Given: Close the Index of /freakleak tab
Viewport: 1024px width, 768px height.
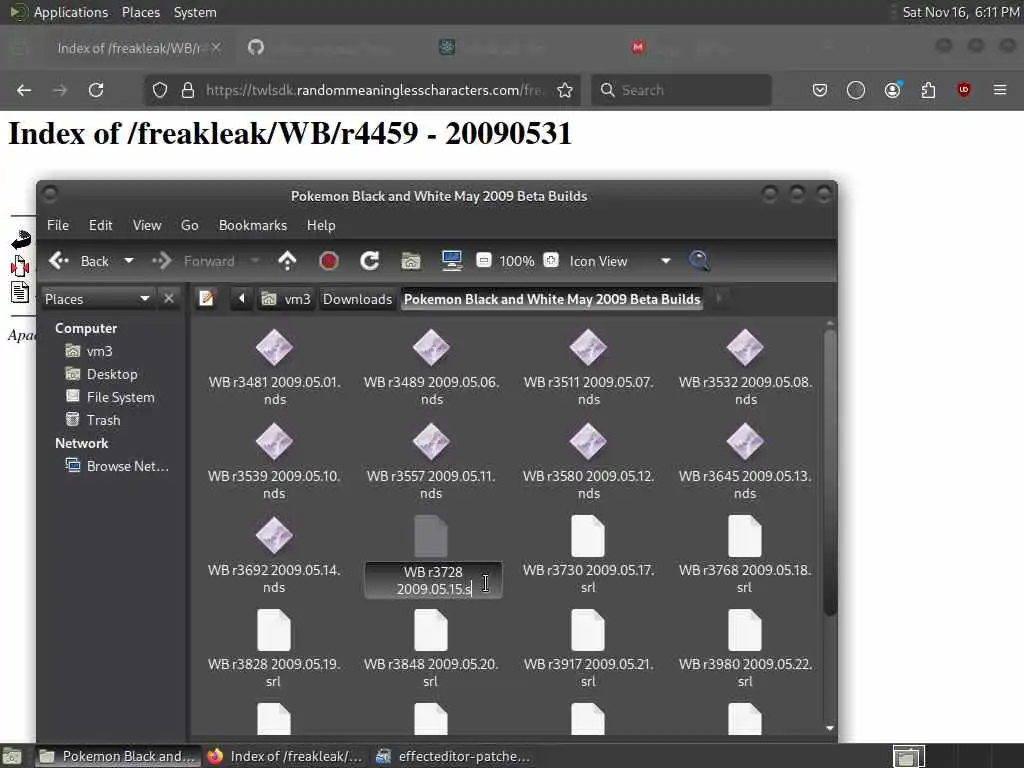Looking at the screenshot, I should coord(216,48).
